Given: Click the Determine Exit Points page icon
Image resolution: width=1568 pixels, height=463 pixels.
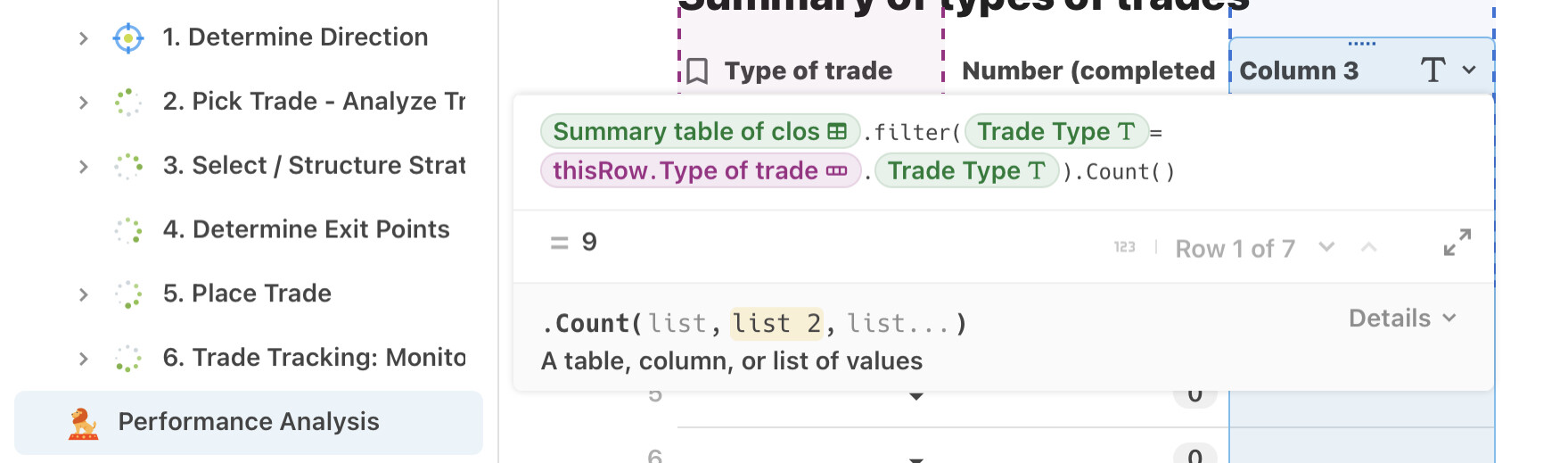Looking at the screenshot, I should [x=128, y=230].
